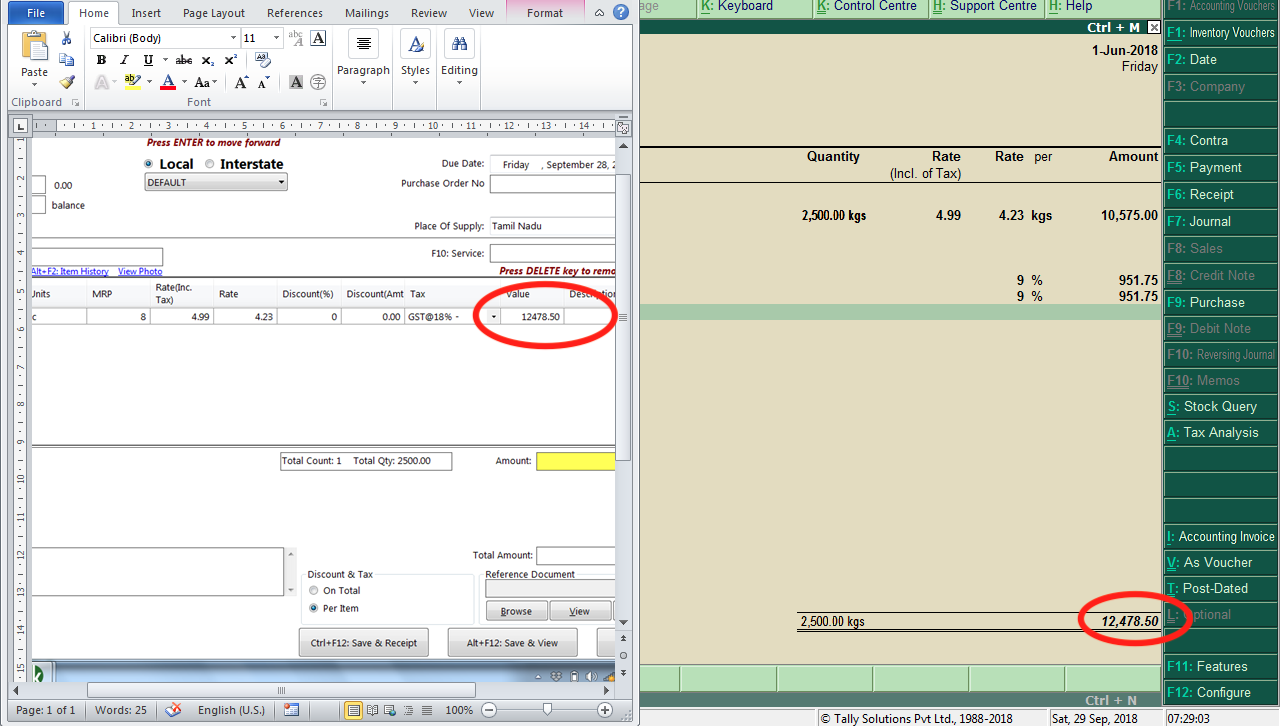Open Tally's Support Centre menu
This screenshot has width=1280, height=726.
coord(987,6)
